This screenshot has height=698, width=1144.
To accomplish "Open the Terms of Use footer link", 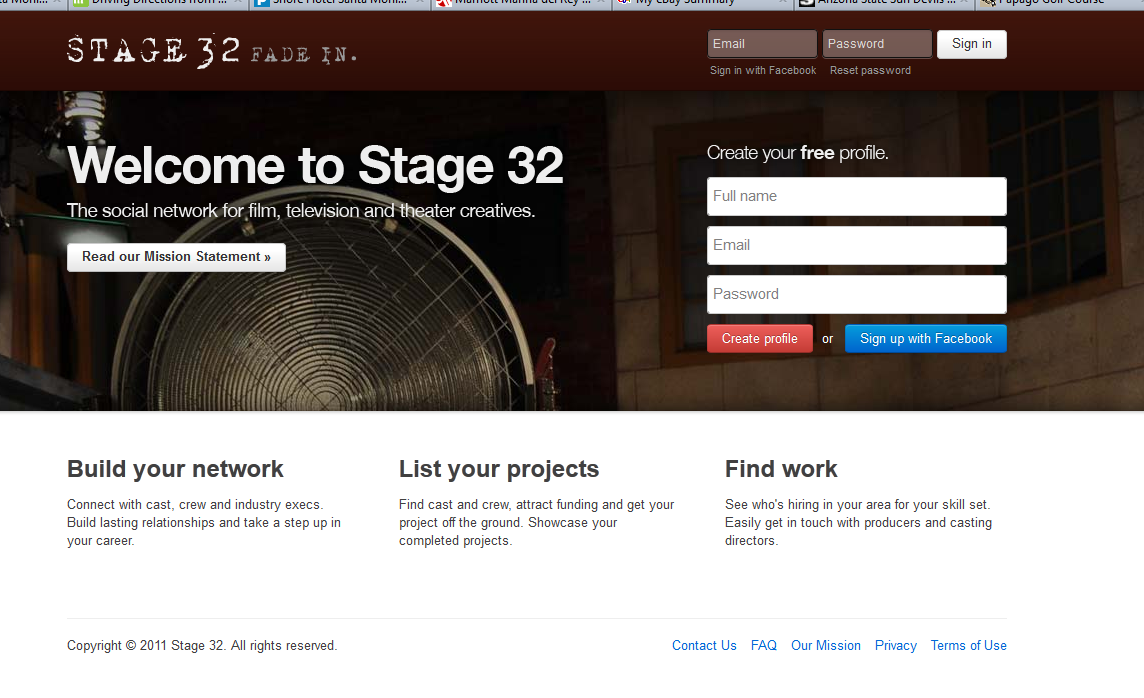I will point(968,645).
